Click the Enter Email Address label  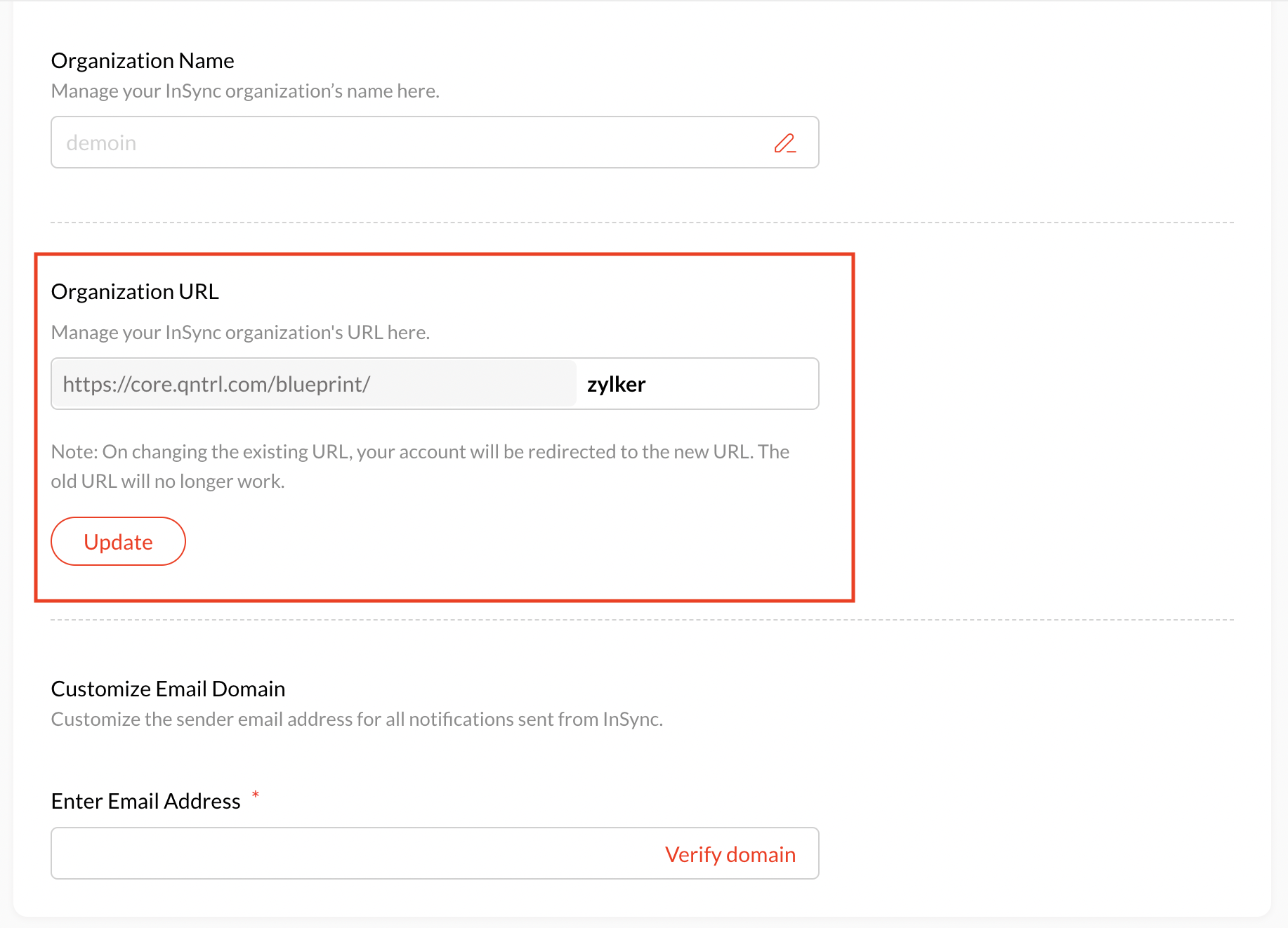[145, 801]
